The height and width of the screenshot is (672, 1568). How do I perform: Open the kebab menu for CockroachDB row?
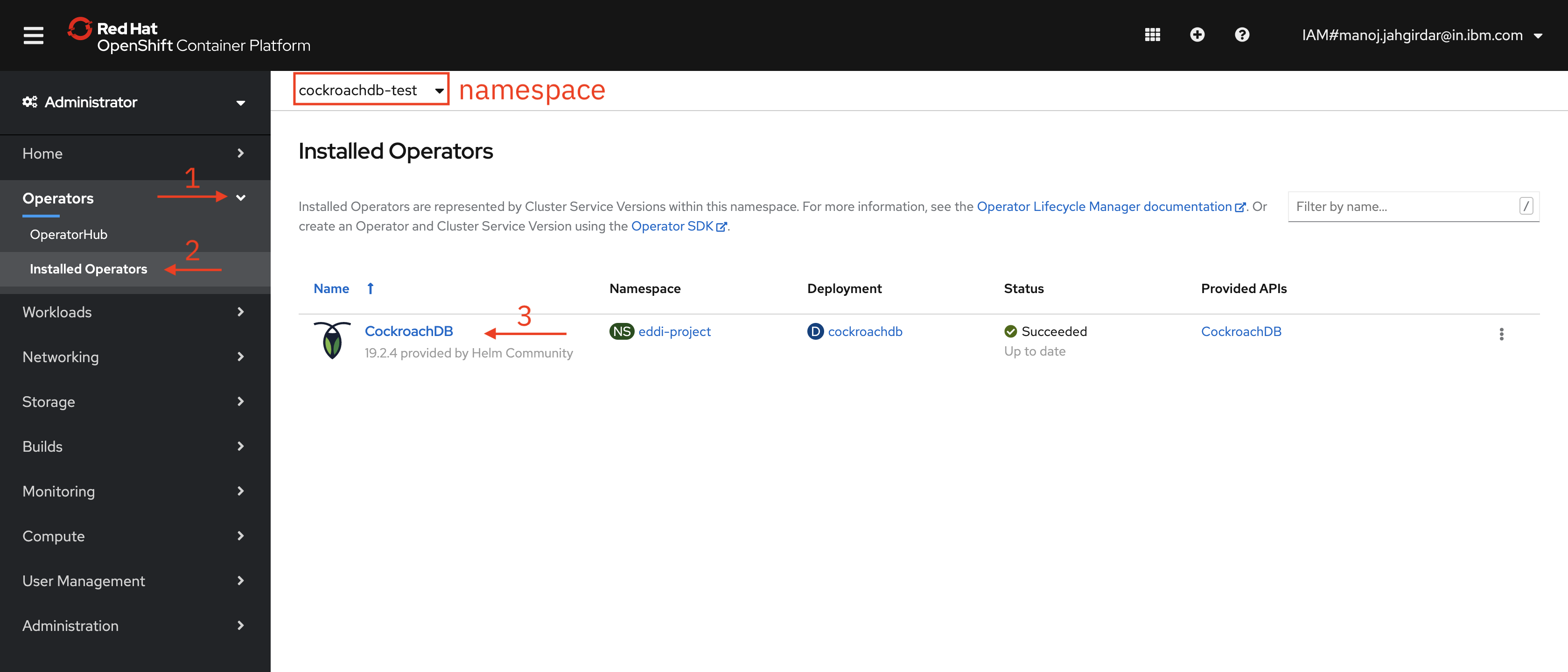tap(1501, 334)
